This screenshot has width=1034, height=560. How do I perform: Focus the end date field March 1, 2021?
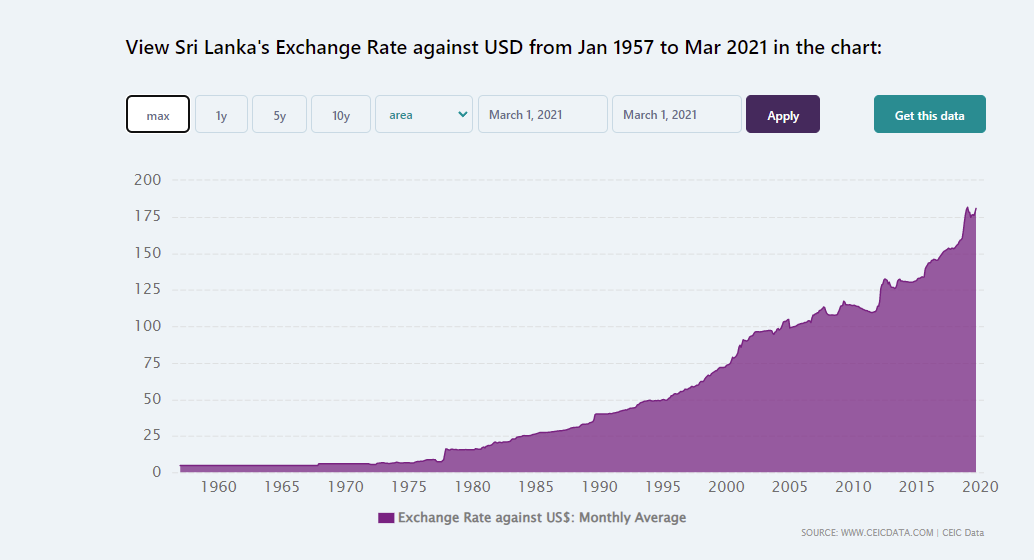tap(677, 114)
